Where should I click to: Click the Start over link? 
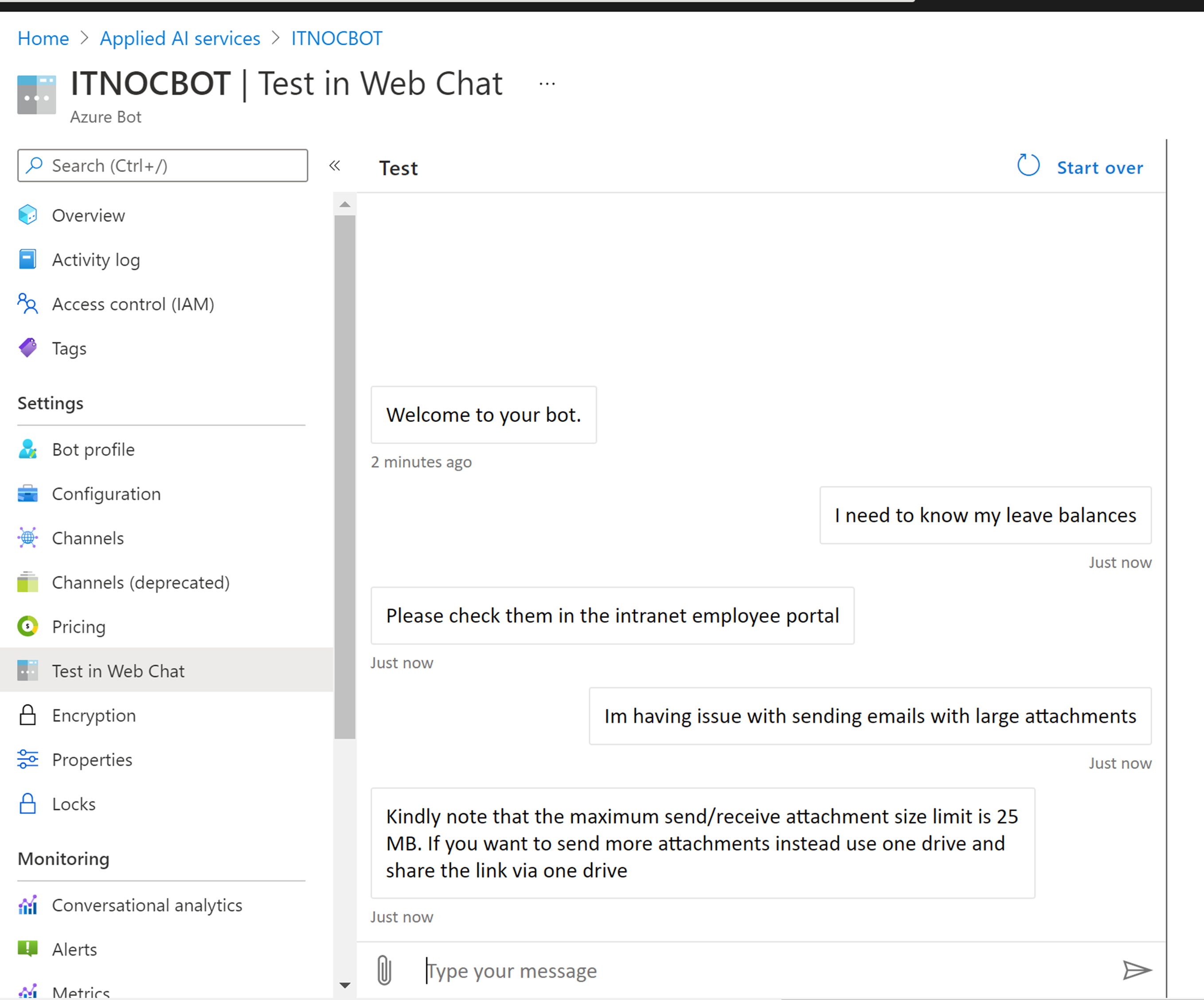click(x=1099, y=168)
